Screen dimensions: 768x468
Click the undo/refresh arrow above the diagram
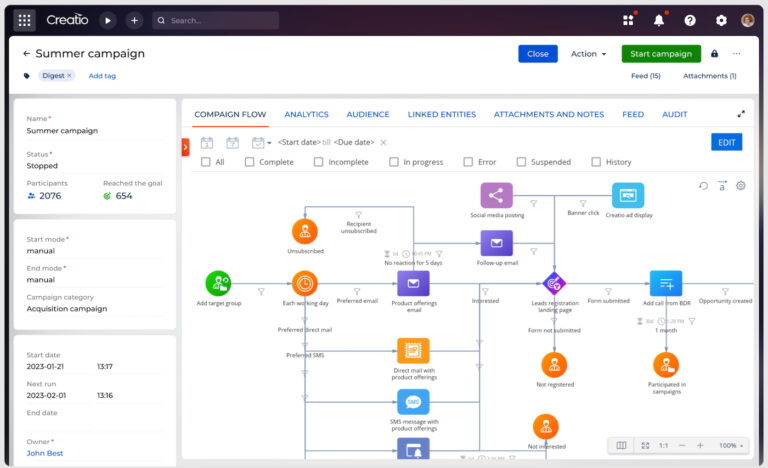pyautogui.click(x=703, y=186)
